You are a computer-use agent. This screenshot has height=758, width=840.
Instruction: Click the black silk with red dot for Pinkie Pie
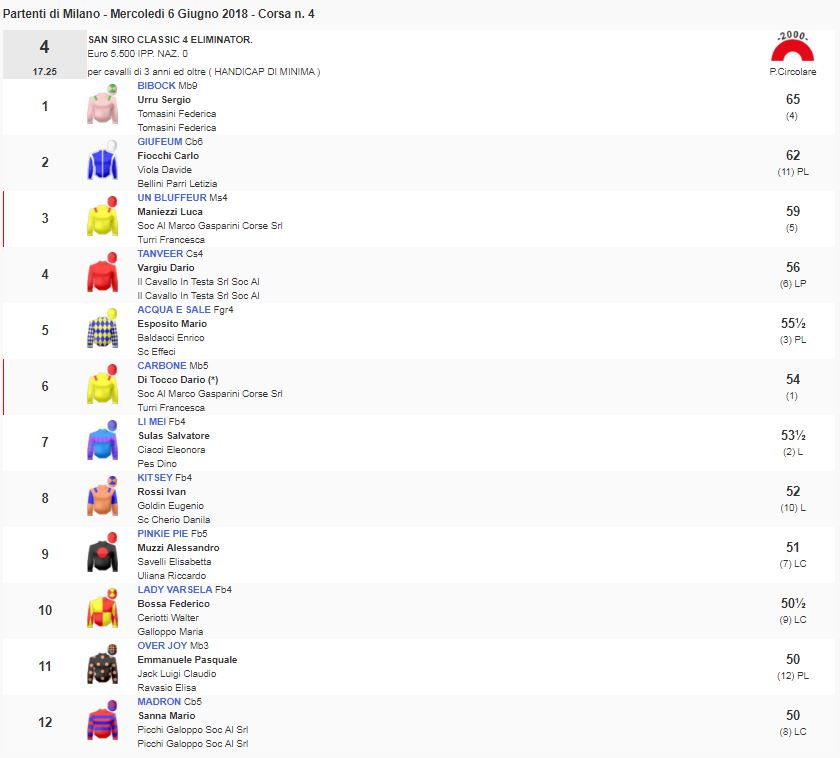click(x=102, y=554)
